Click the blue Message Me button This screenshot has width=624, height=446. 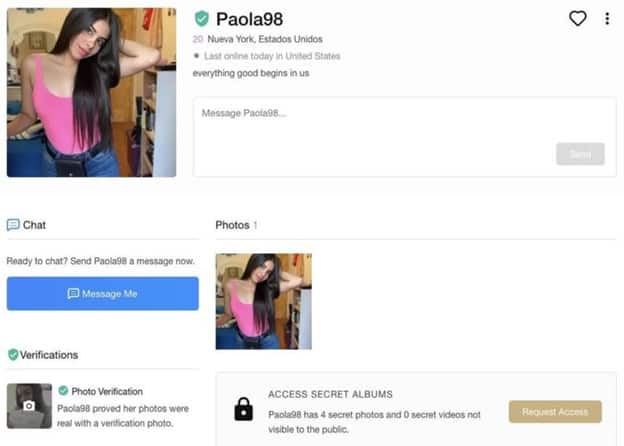pos(103,294)
